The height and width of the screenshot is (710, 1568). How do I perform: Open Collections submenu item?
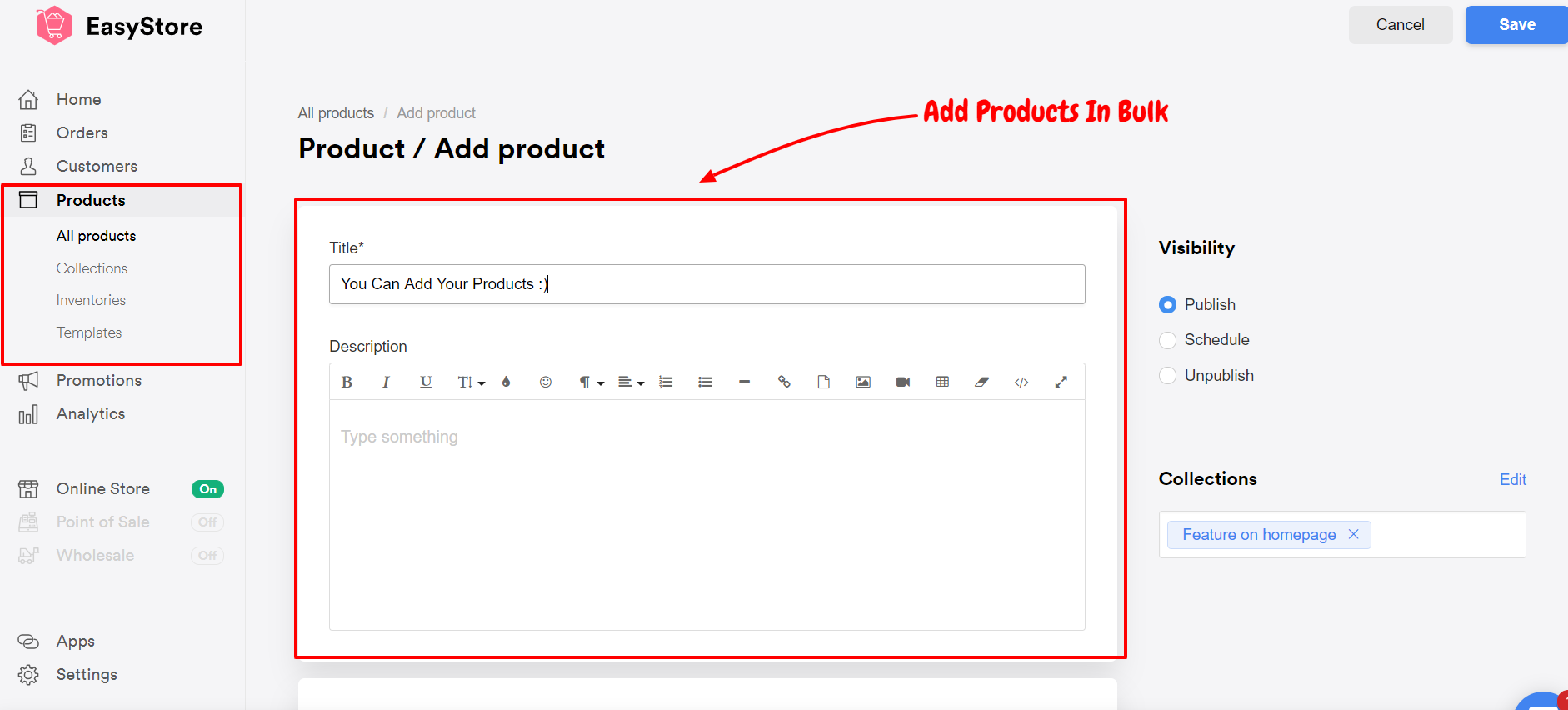pyautogui.click(x=92, y=268)
